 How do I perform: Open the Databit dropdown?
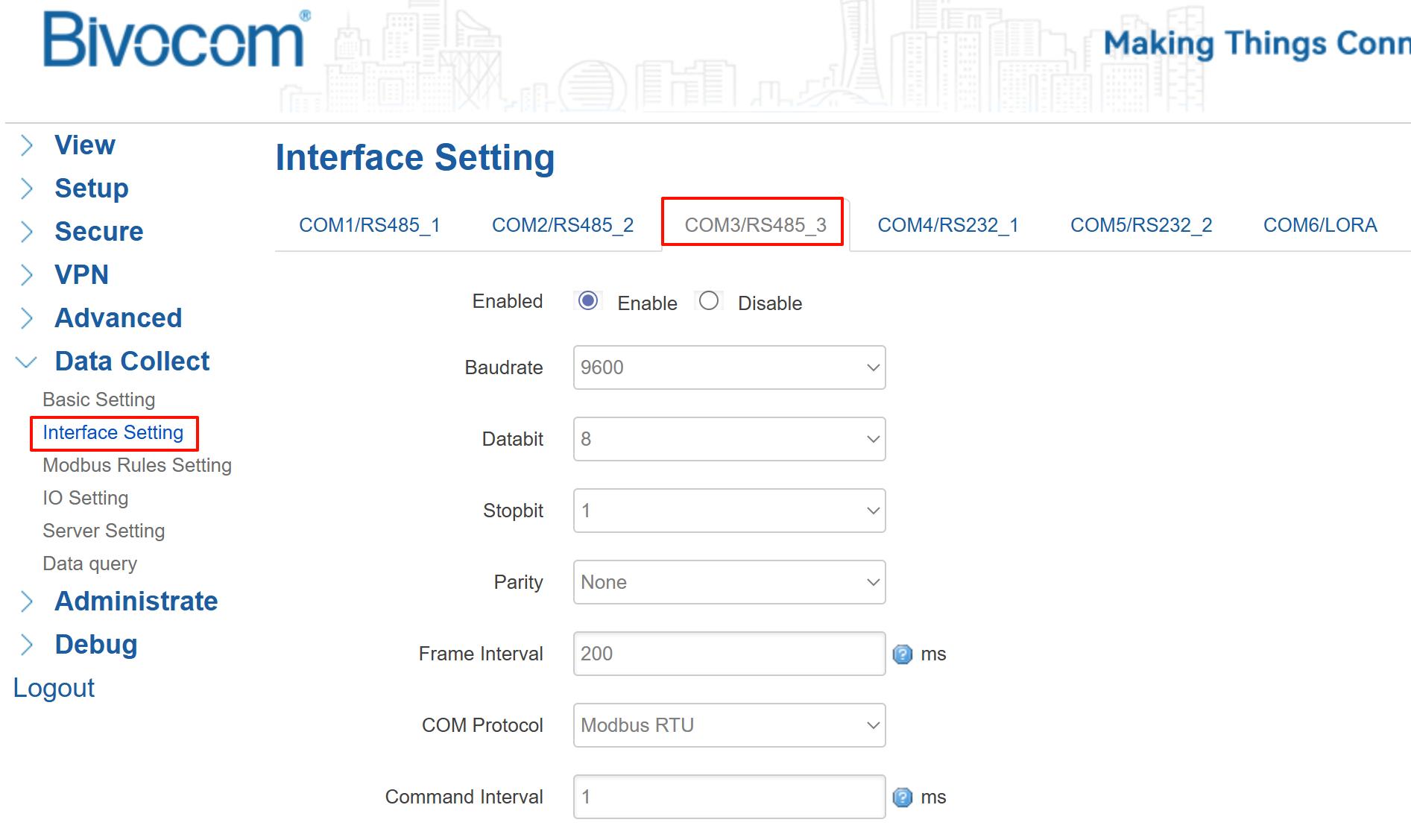click(728, 439)
